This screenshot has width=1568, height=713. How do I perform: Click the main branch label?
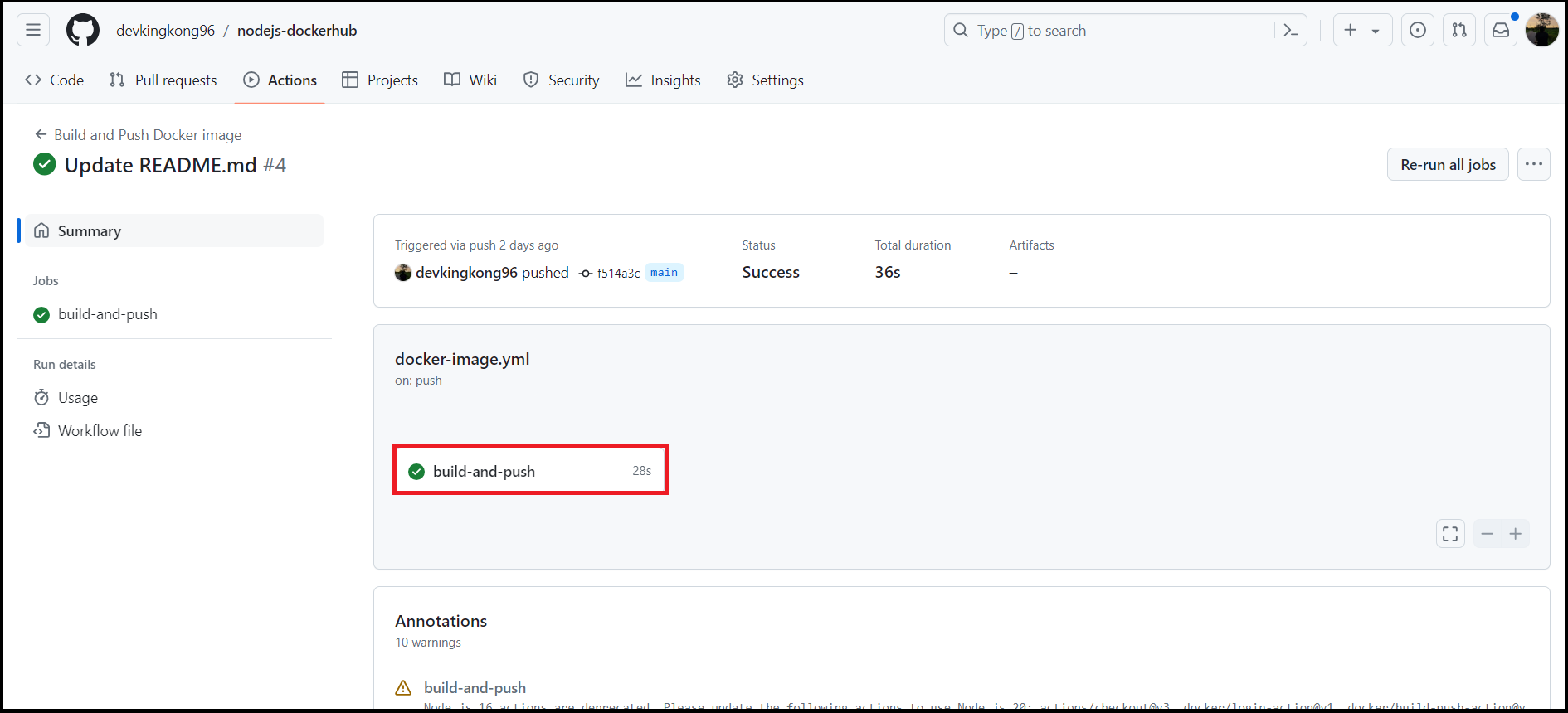point(664,273)
